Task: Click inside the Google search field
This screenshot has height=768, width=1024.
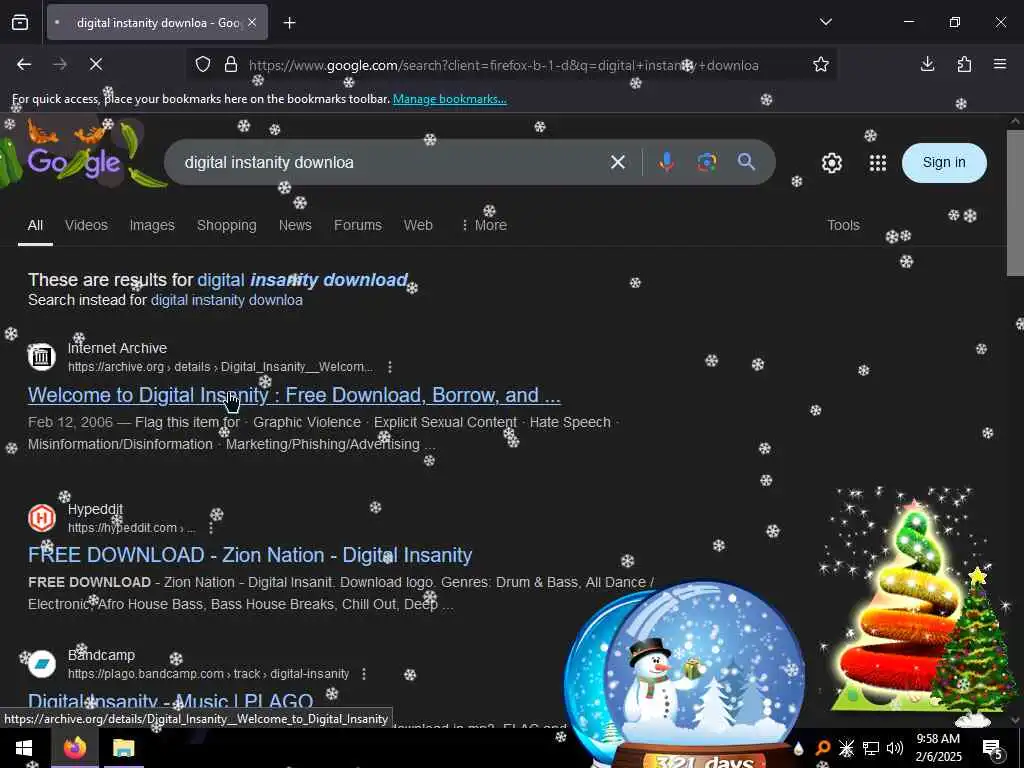Action: click(x=392, y=162)
